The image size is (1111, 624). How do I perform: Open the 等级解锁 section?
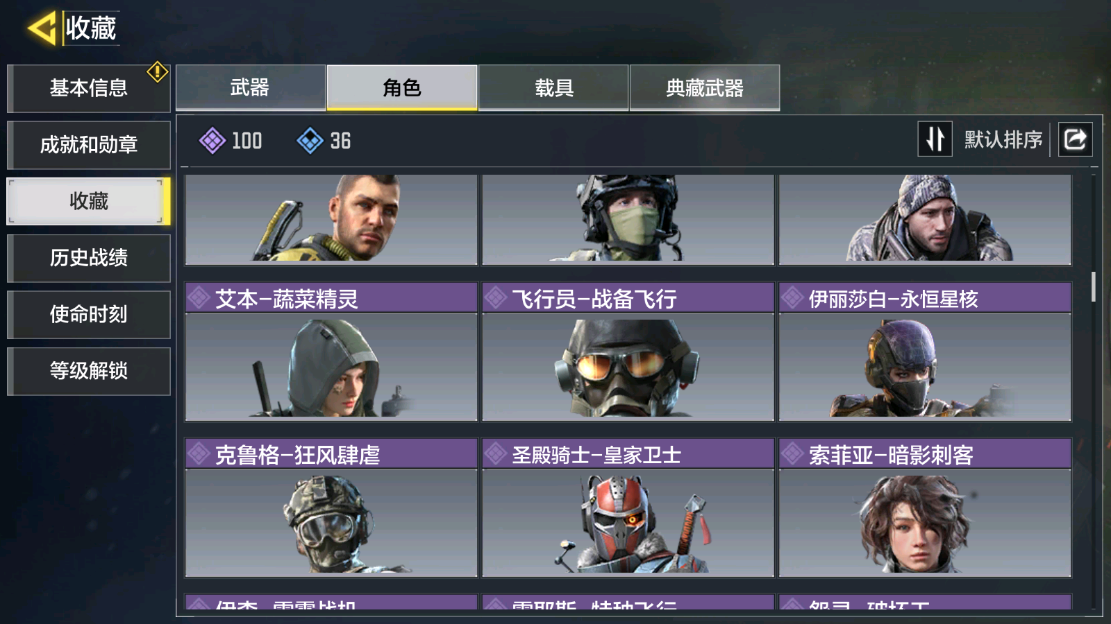pos(89,370)
